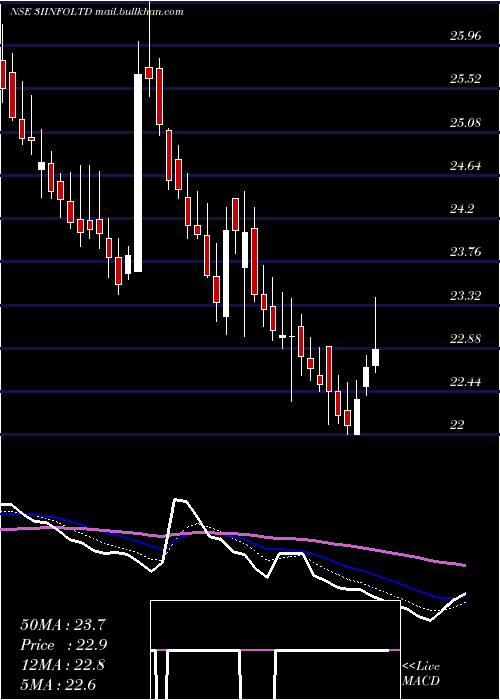Viewport: 500px width, 700px height.
Task: Click the 23.32 price axis label
Action: [466, 295]
